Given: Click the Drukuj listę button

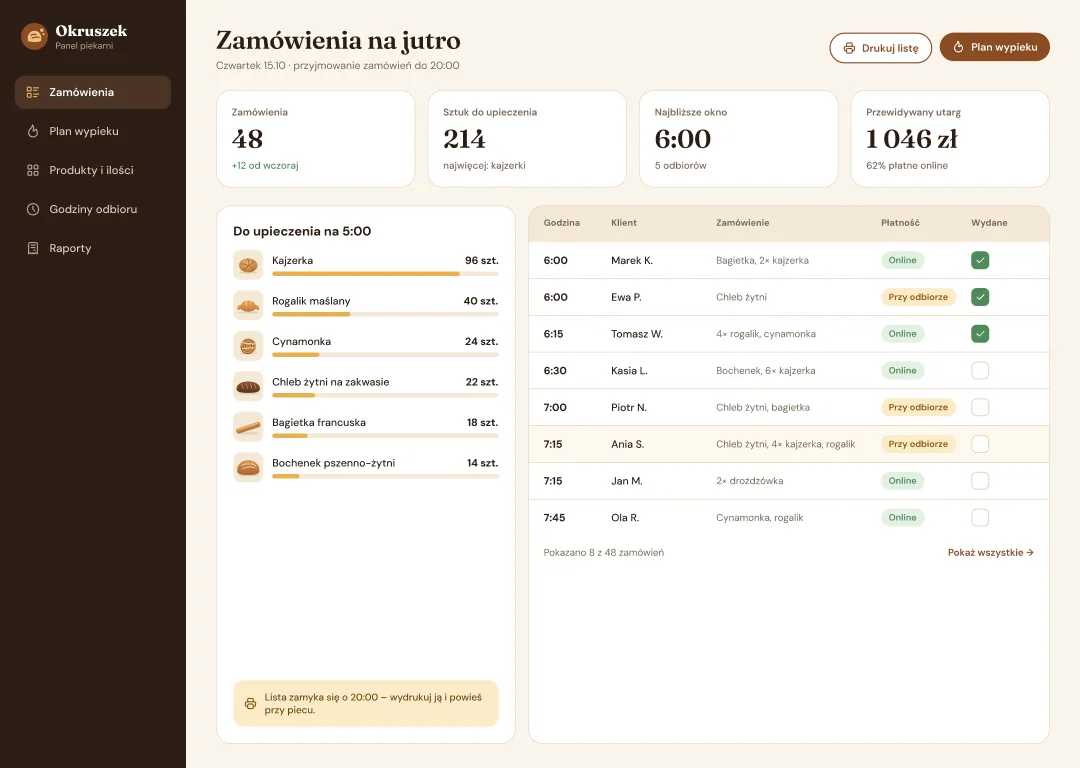Looking at the screenshot, I should pyautogui.click(x=880, y=48).
